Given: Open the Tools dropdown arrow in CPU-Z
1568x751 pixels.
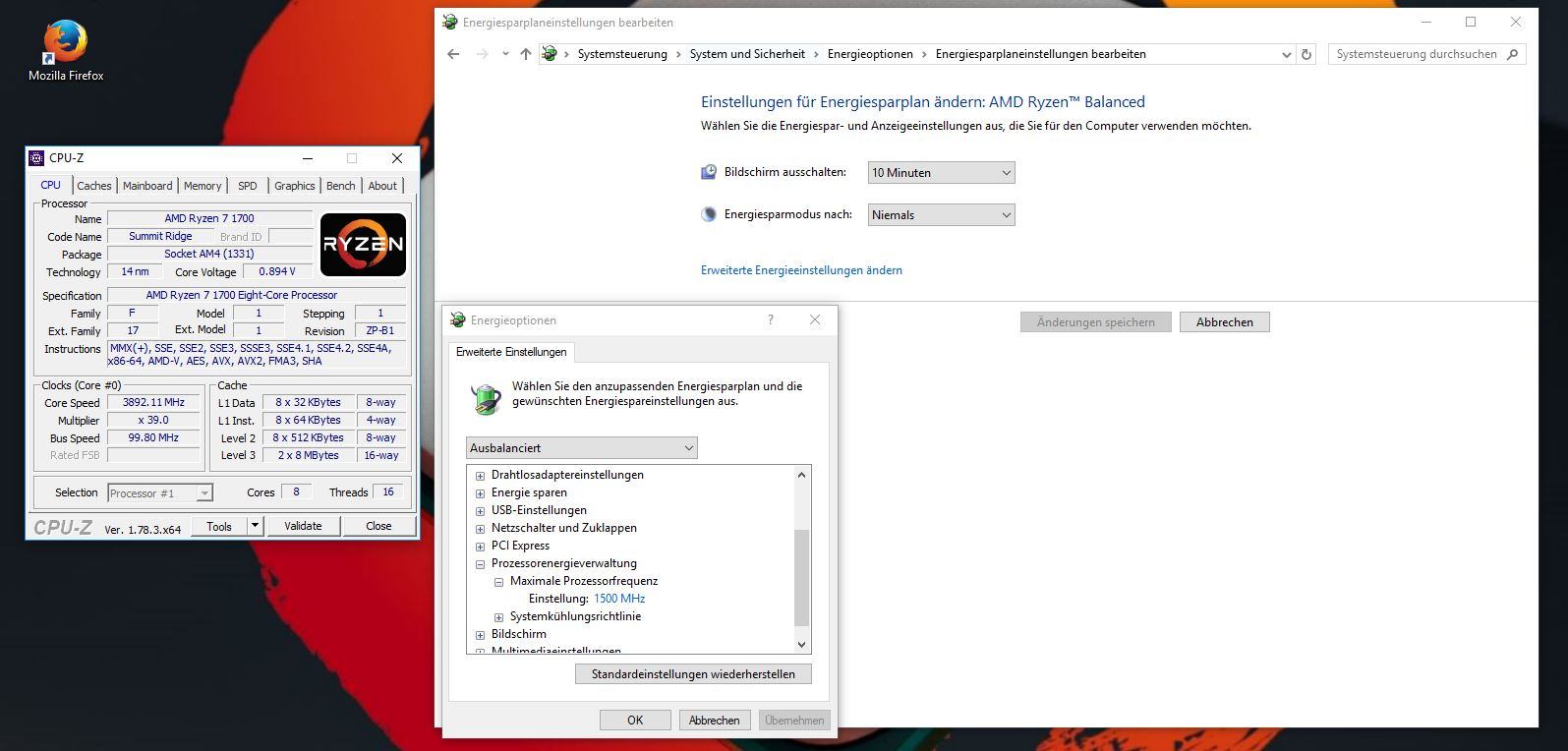Looking at the screenshot, I should [x=255, y=526].
